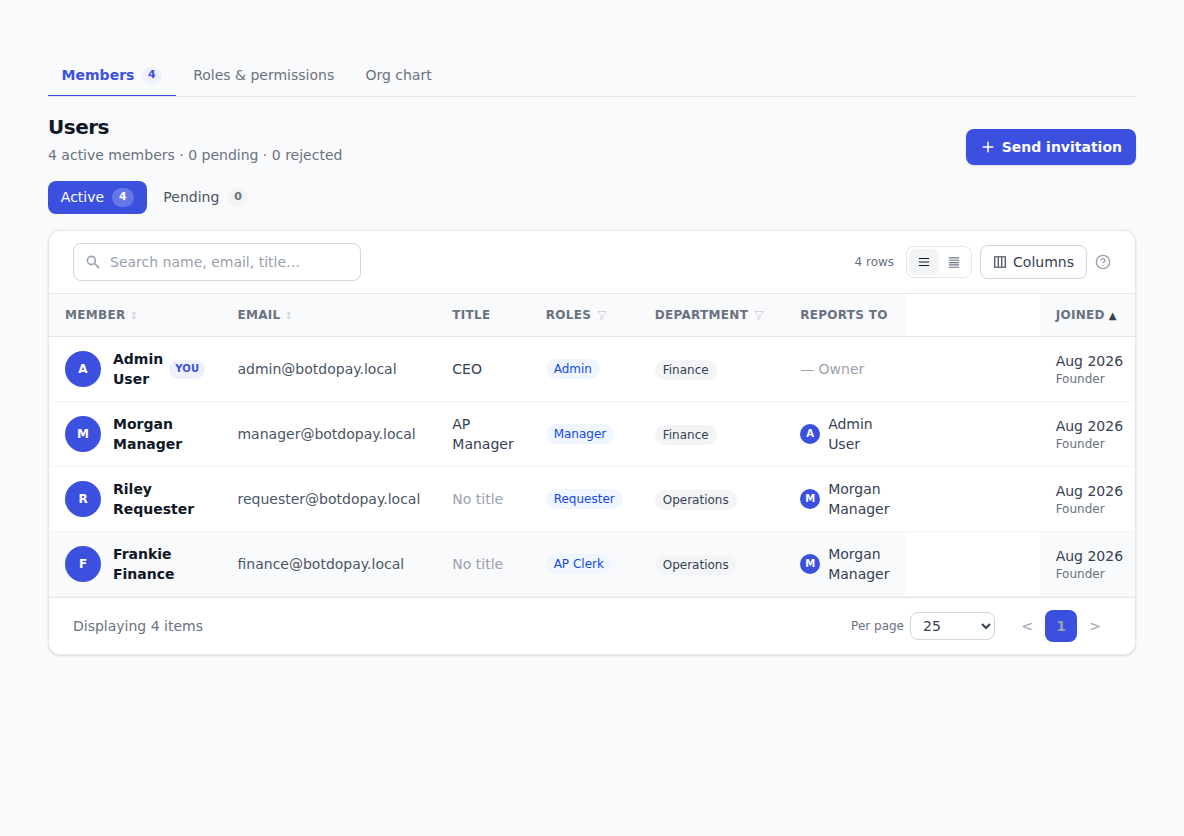Sort by the Email column header

(264, 315)
